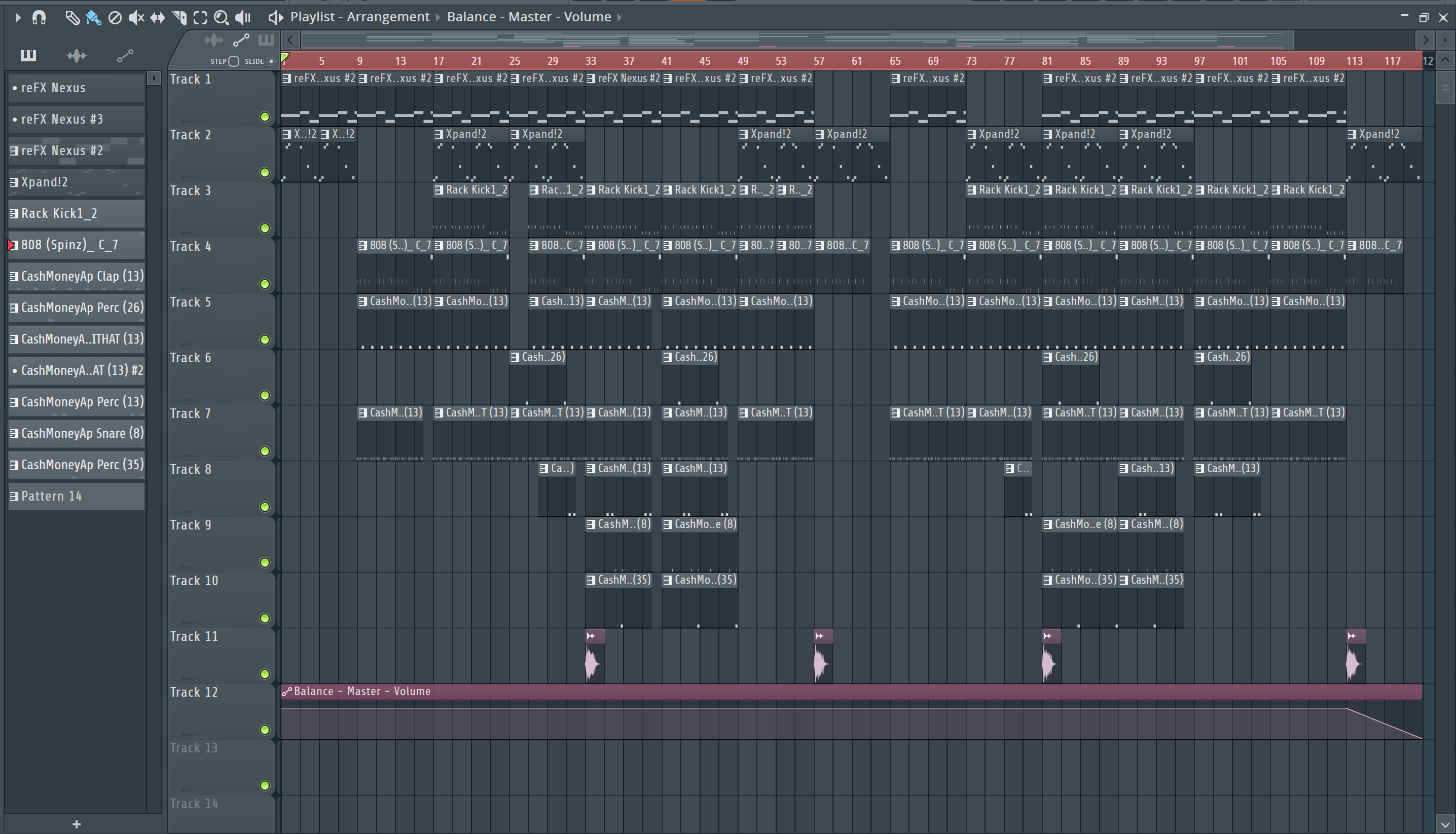
Task: Select Track 13 header label
Action: point(194,748)
